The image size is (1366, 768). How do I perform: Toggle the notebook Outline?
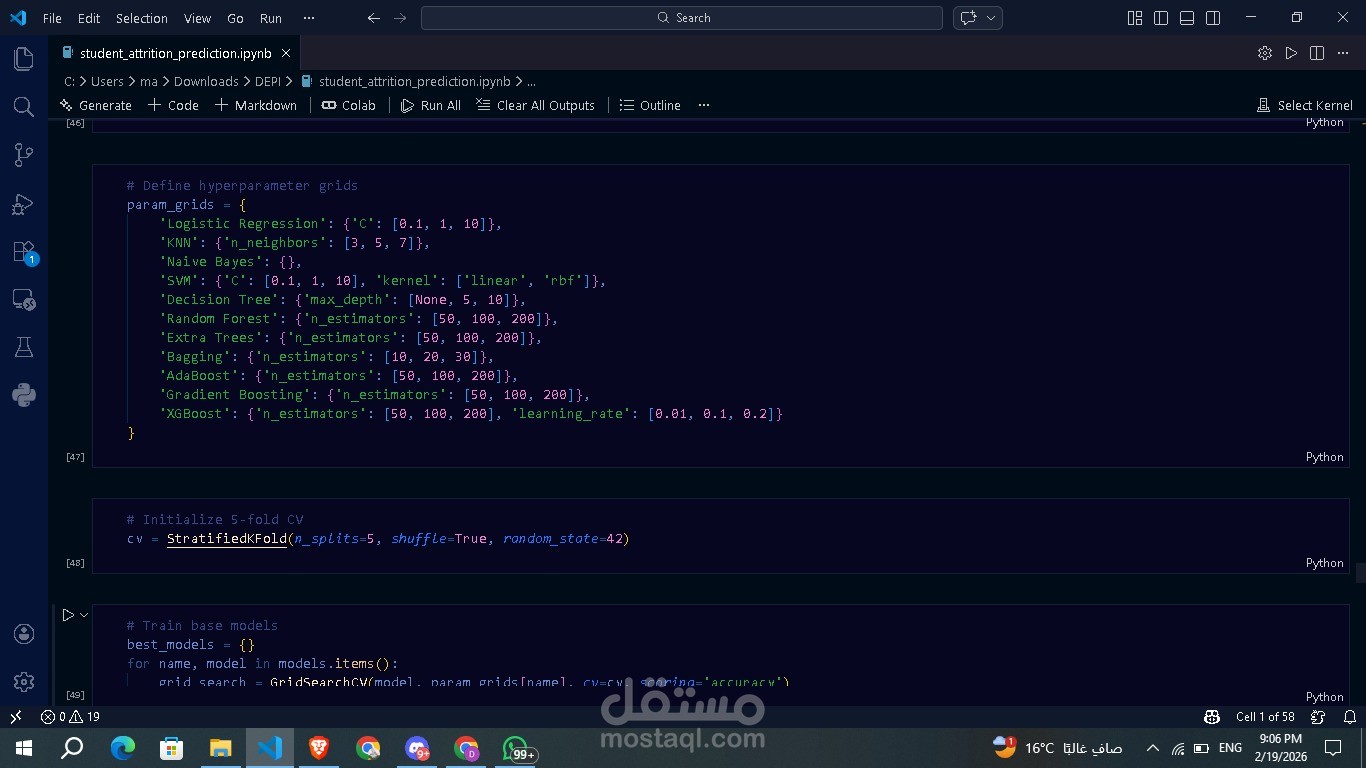(x=650, y=105)
